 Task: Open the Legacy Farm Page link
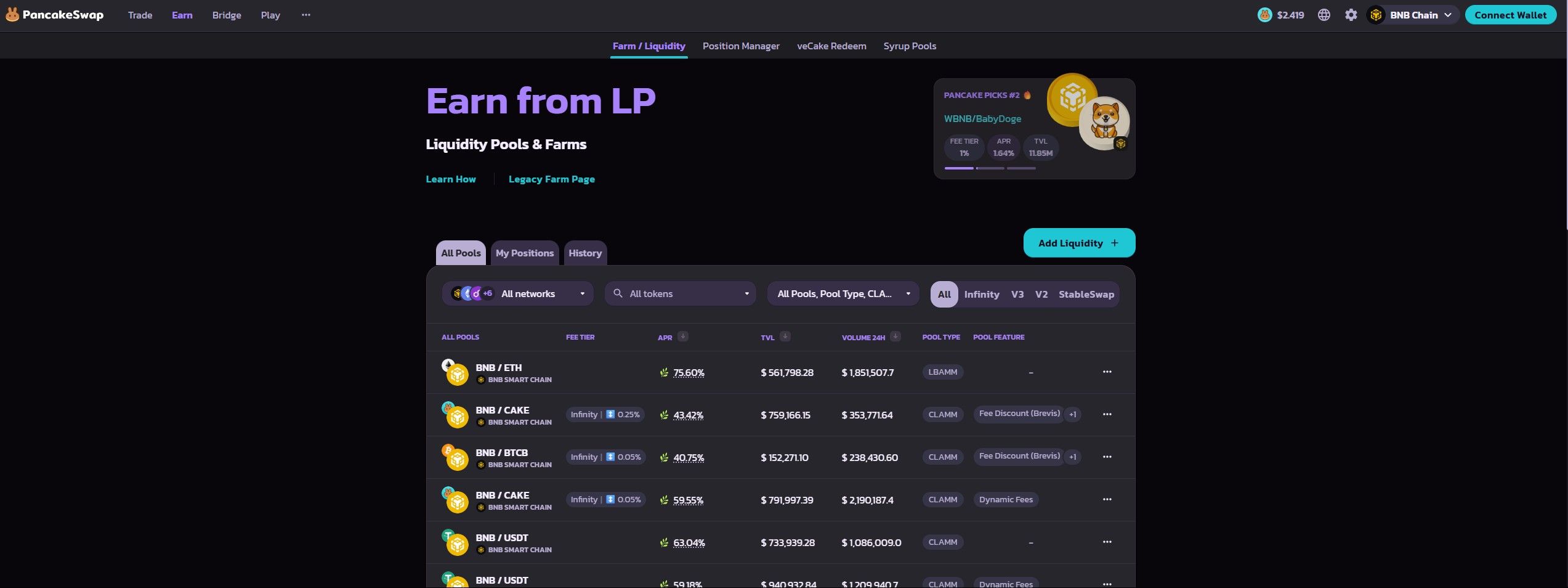coord(551,179)
